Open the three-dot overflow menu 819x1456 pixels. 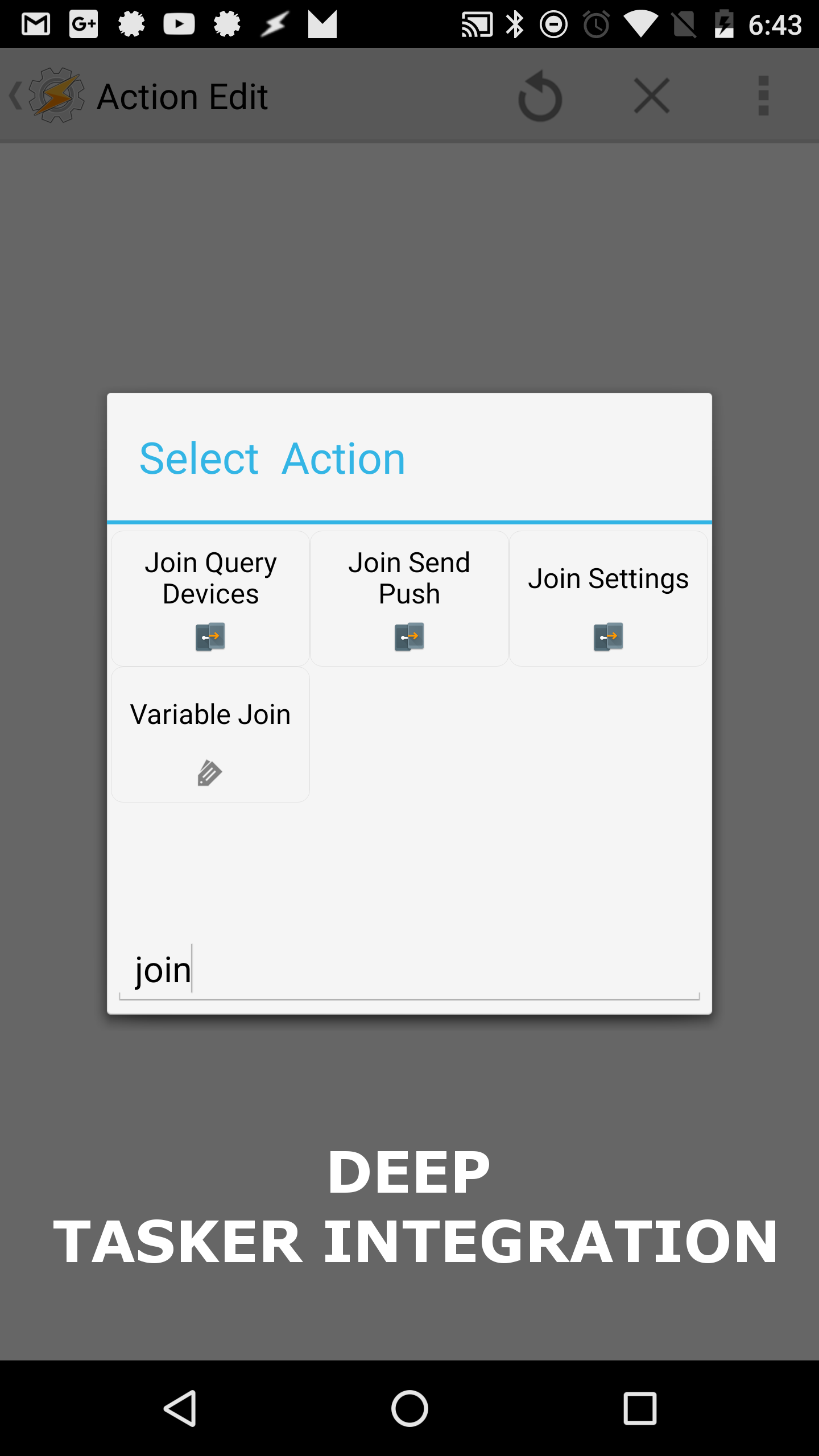pyautogui.click(x=763, y=96)
